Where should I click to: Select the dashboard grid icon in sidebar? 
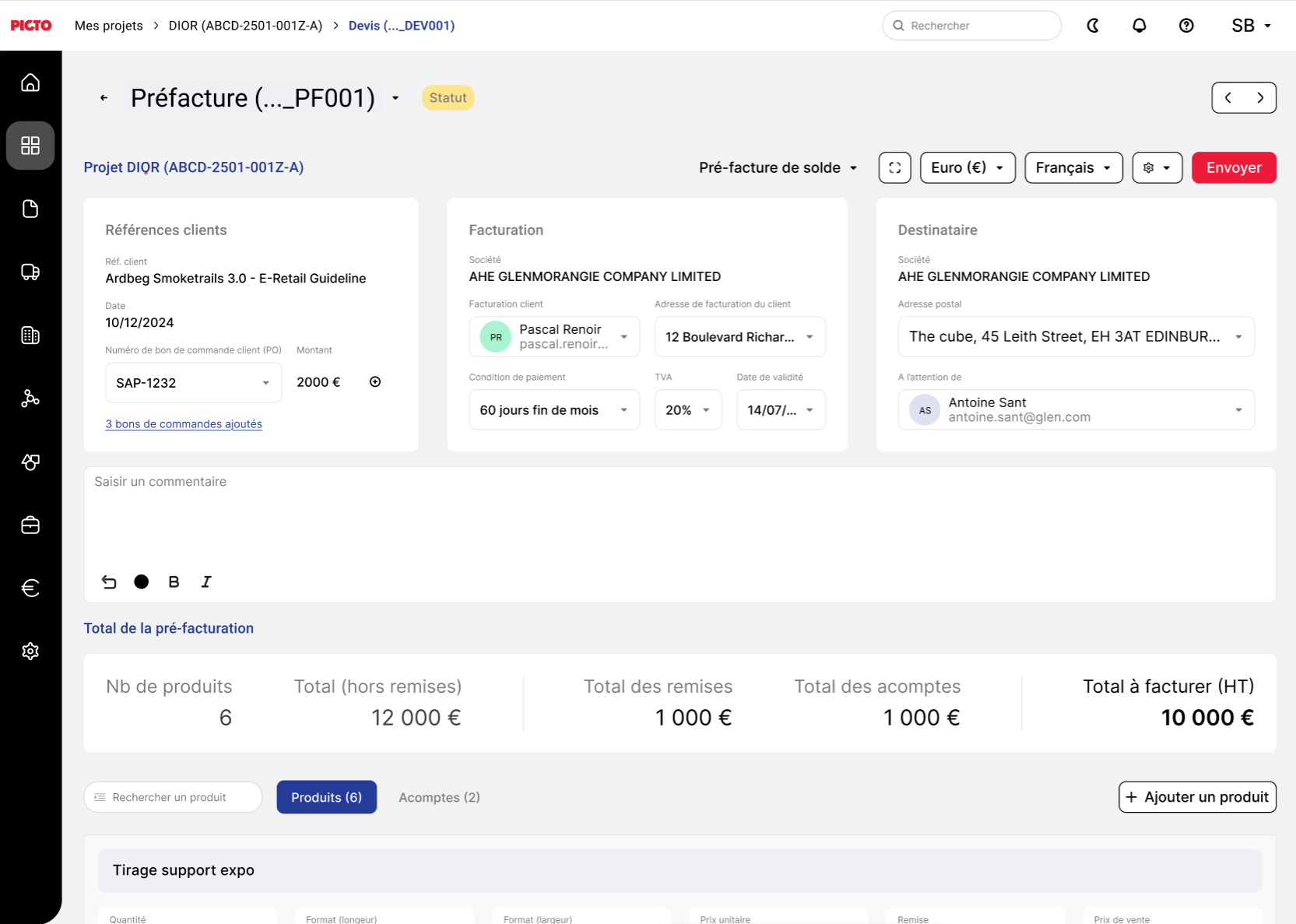30,146
